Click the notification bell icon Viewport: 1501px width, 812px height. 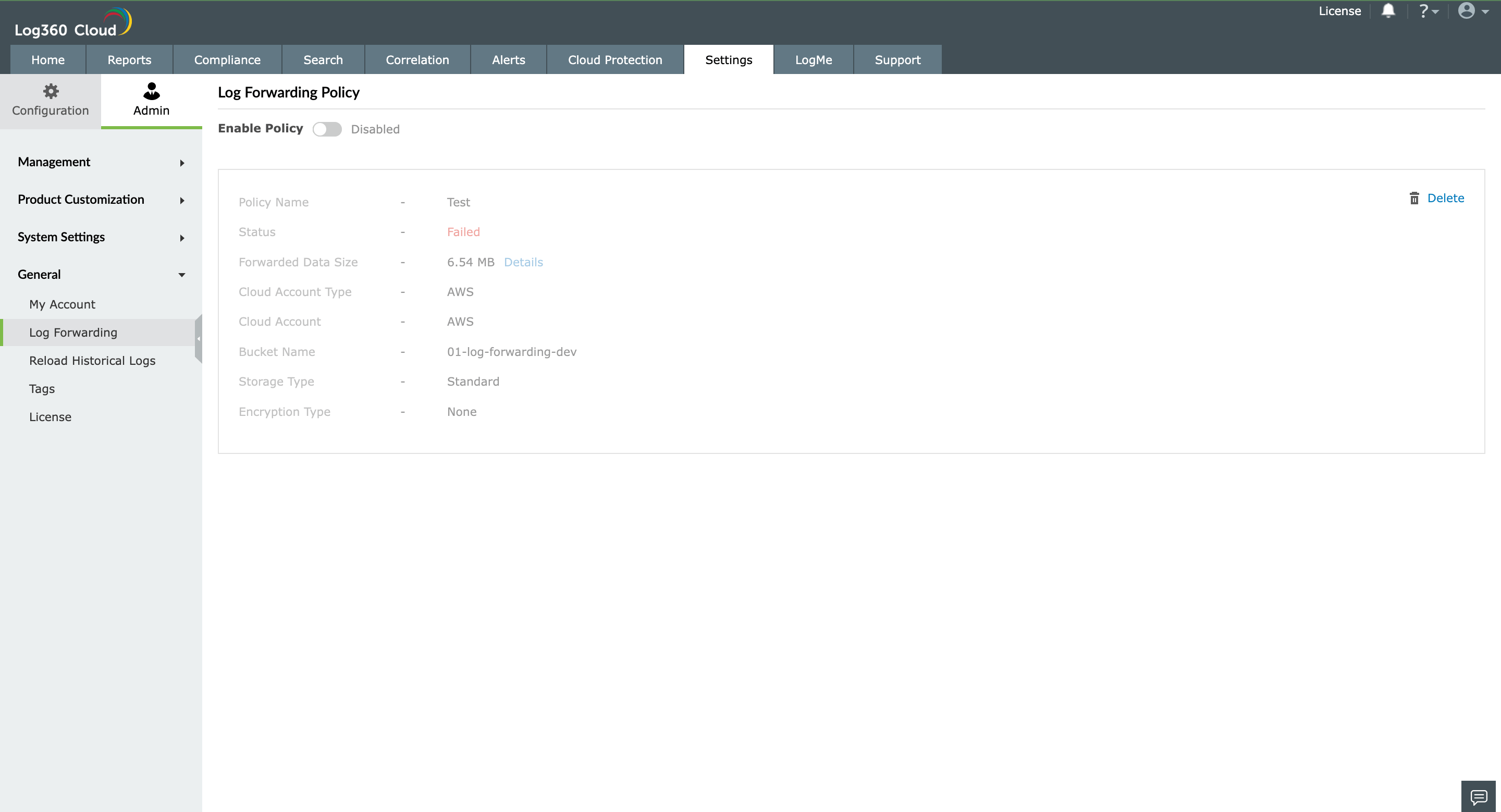(1388, 11)
